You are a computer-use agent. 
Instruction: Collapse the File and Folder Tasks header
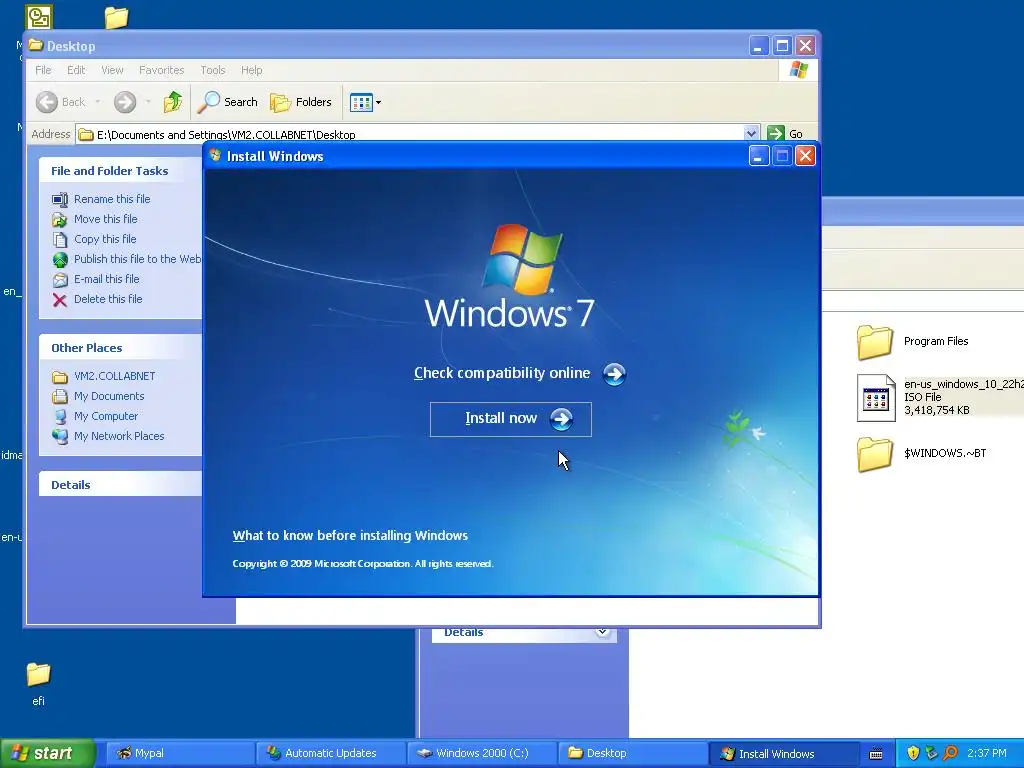point(120,170)
